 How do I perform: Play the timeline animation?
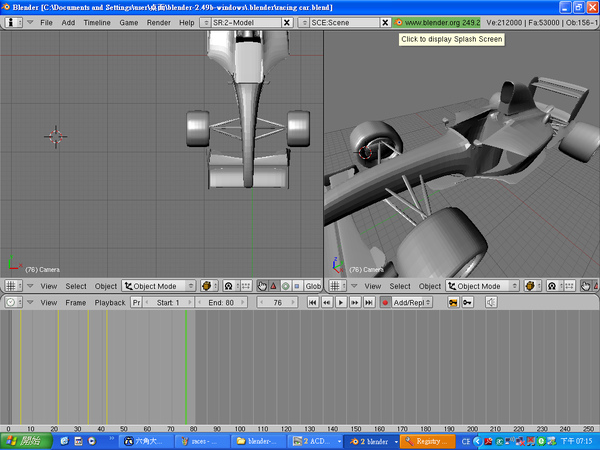tap(340, 302)
